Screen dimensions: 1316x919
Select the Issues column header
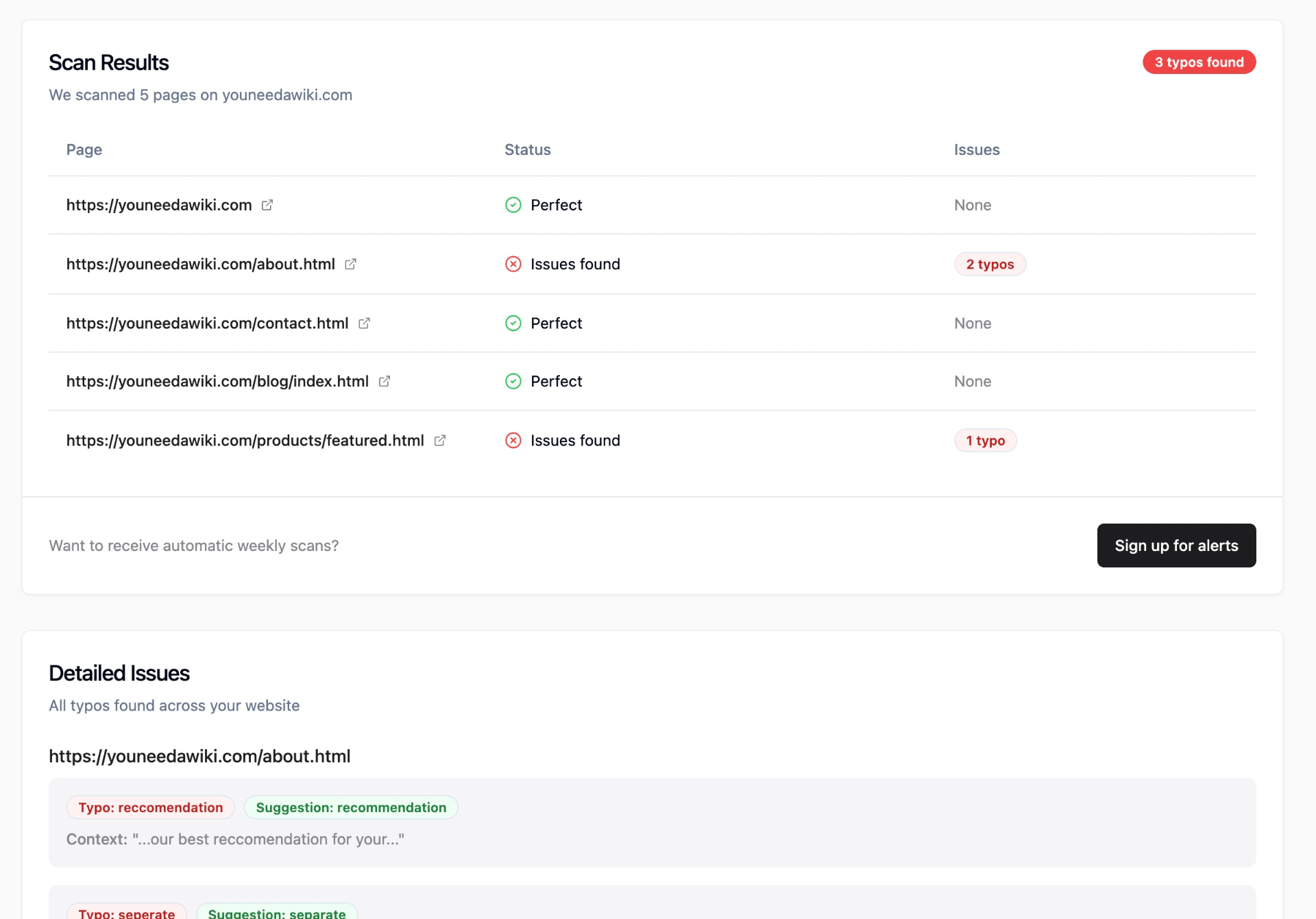tap(977, 149)
